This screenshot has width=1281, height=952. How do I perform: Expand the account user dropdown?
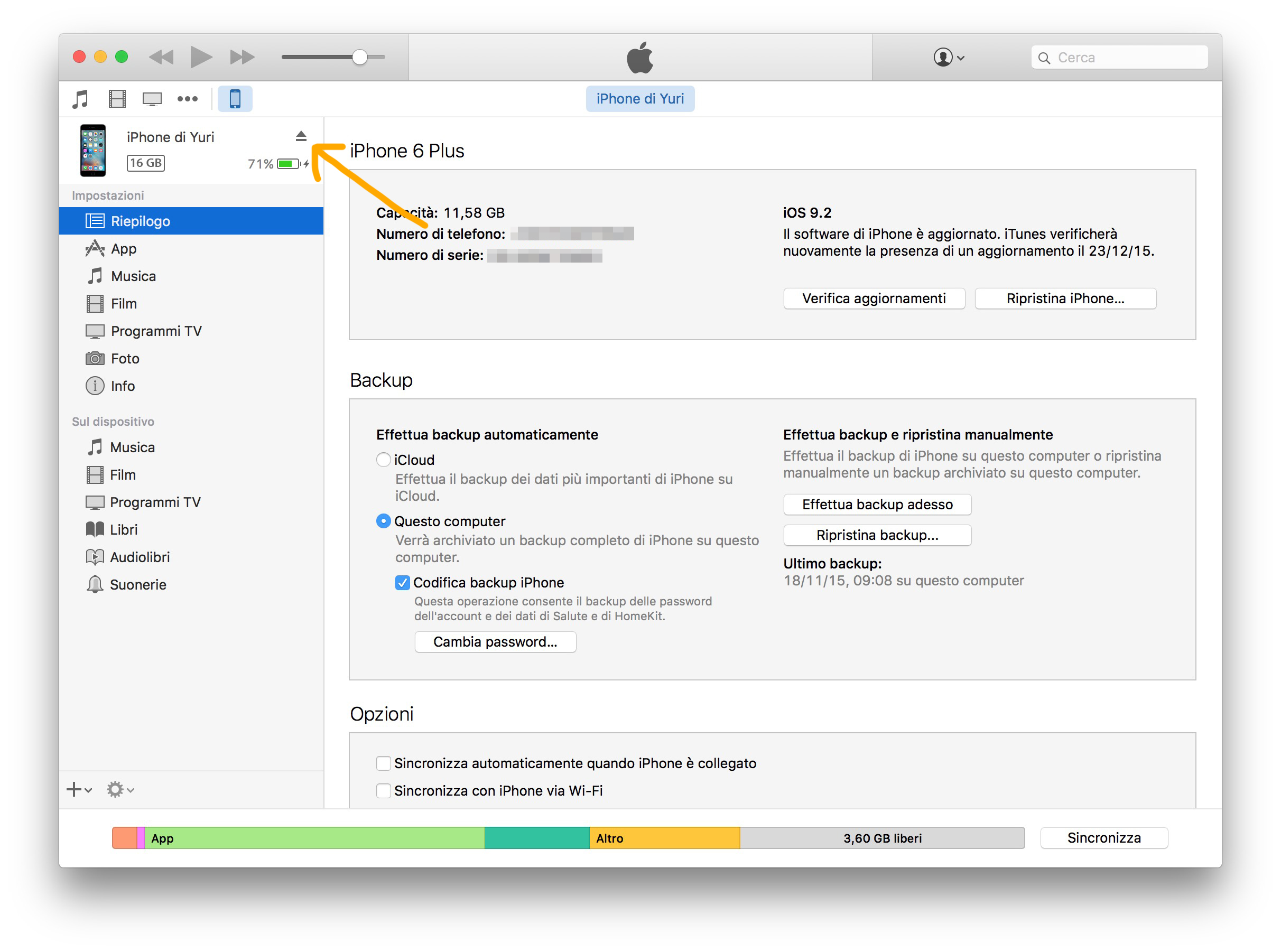tap(949, 57)
